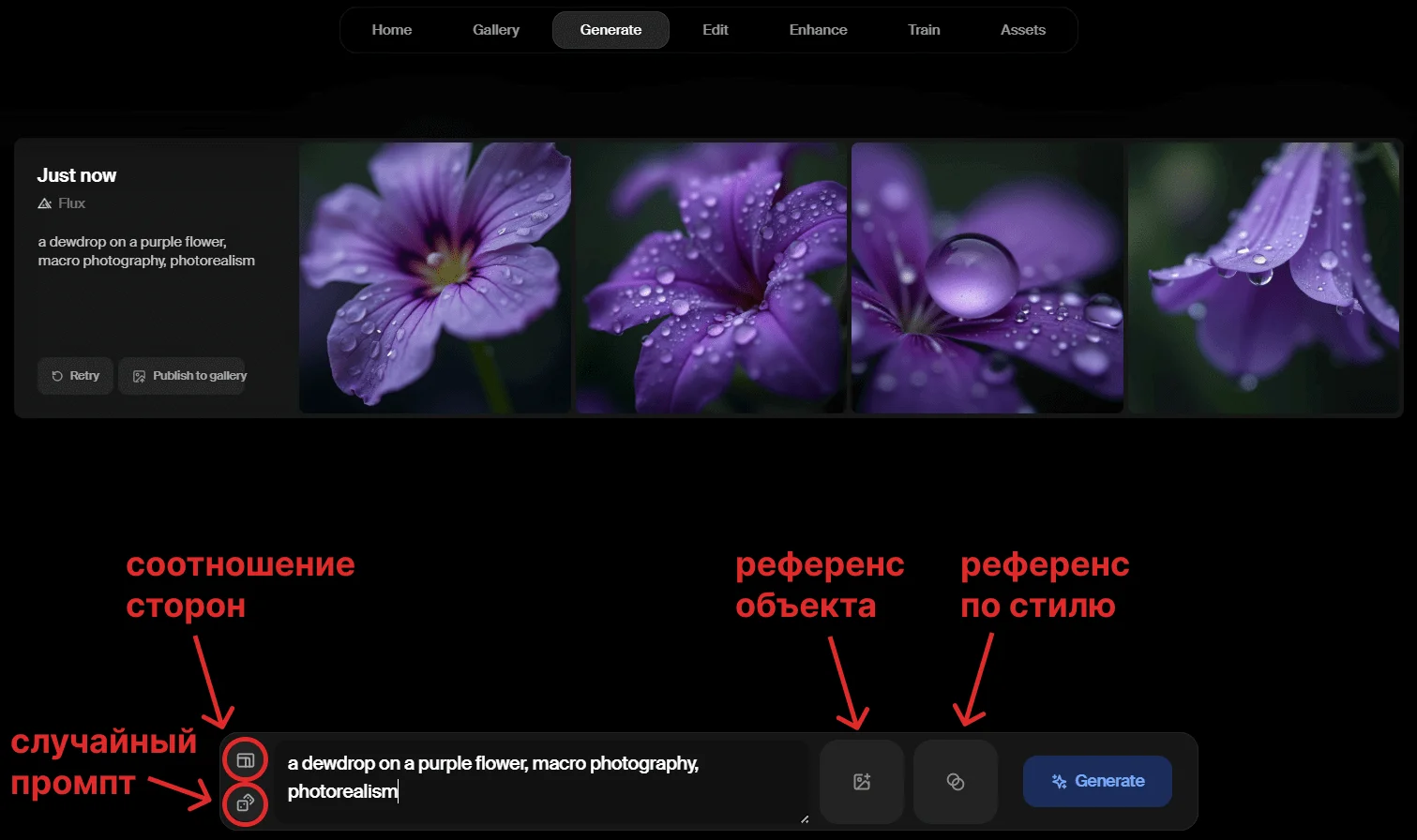The height and width of the screenshot is (840, 1417).
Task: Click the Flux model icon
Action: point(43,202)
